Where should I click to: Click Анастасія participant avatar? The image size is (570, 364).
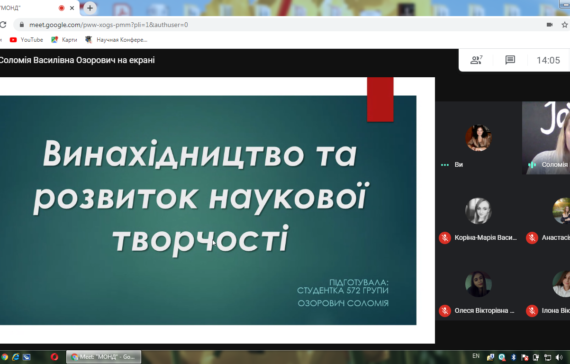coord(561,211)
